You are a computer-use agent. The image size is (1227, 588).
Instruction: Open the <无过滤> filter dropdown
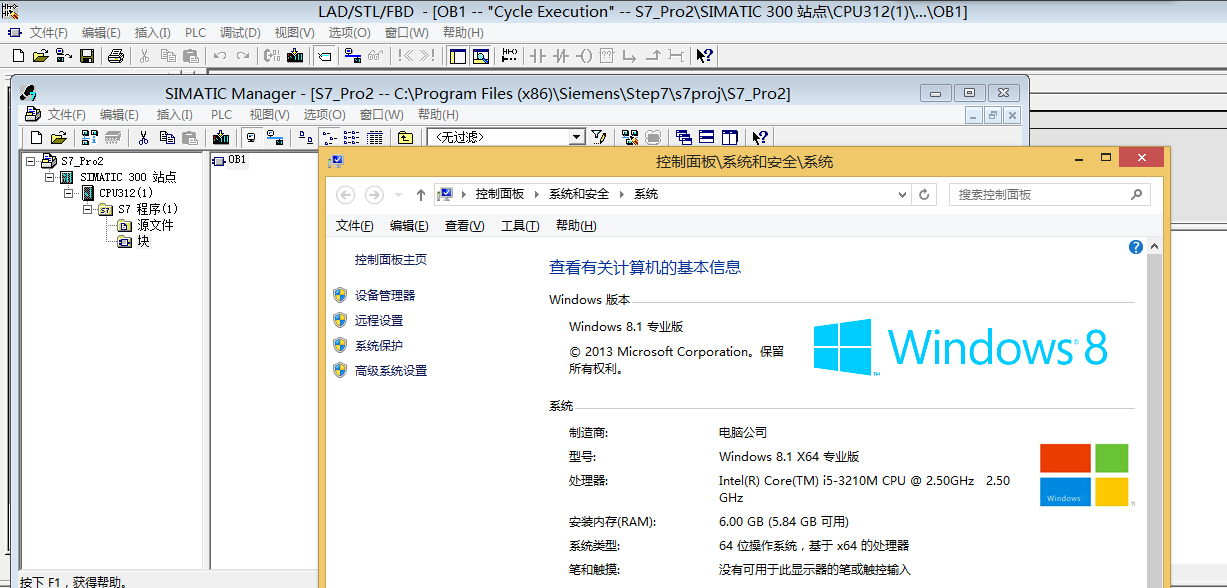(577, 137)
